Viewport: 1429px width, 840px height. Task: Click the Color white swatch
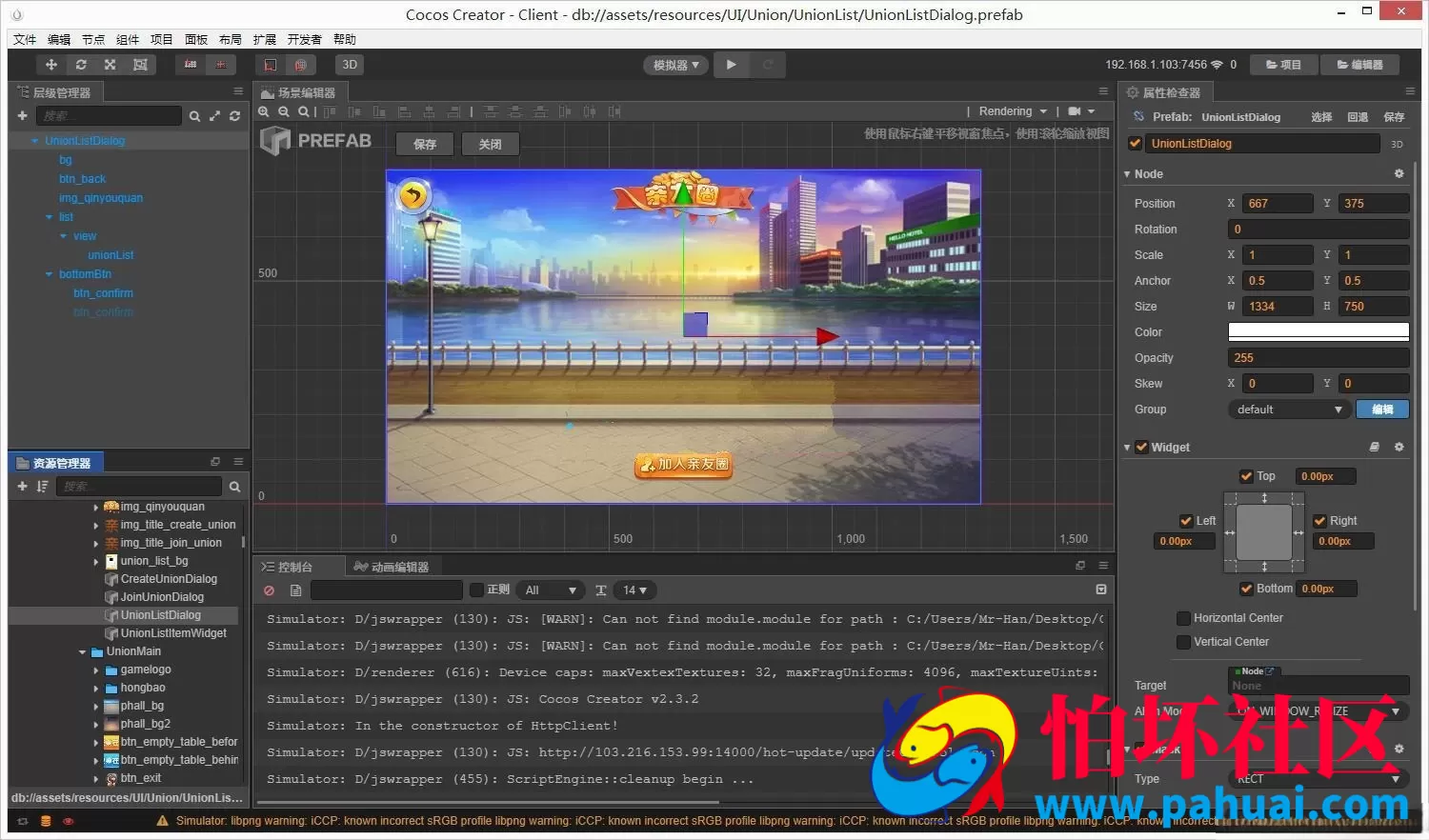coord(1318,331)
